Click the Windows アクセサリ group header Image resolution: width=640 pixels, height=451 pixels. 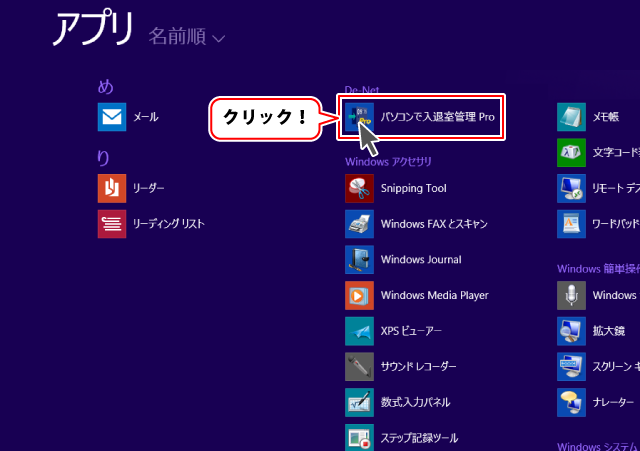click(388, 162)
